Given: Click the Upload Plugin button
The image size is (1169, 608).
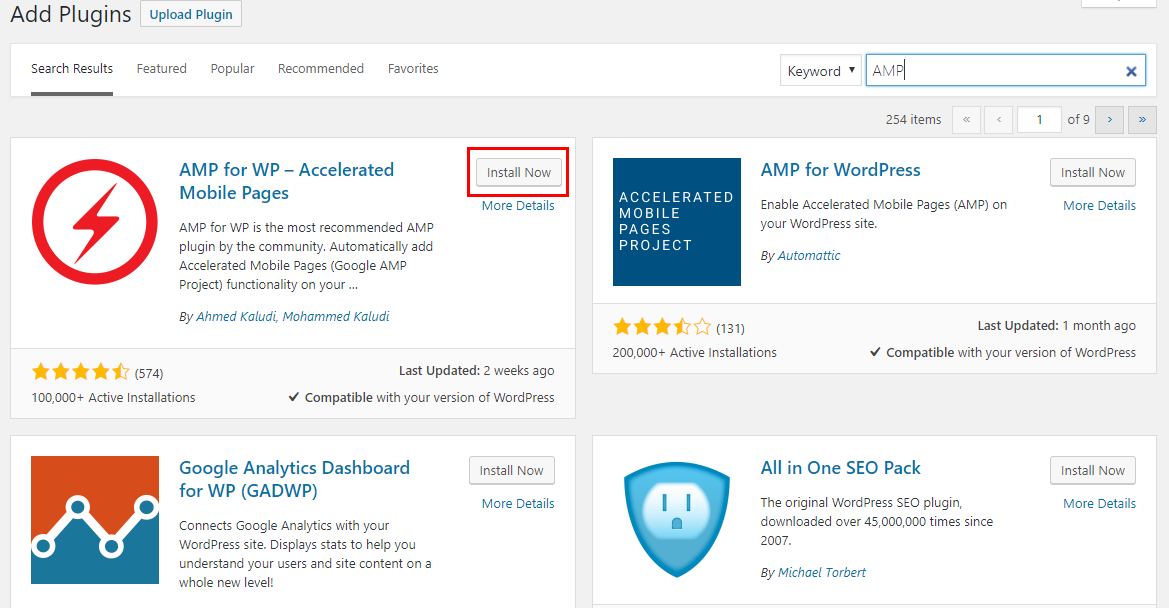Looking at the screenshot, I should [191, 14].
